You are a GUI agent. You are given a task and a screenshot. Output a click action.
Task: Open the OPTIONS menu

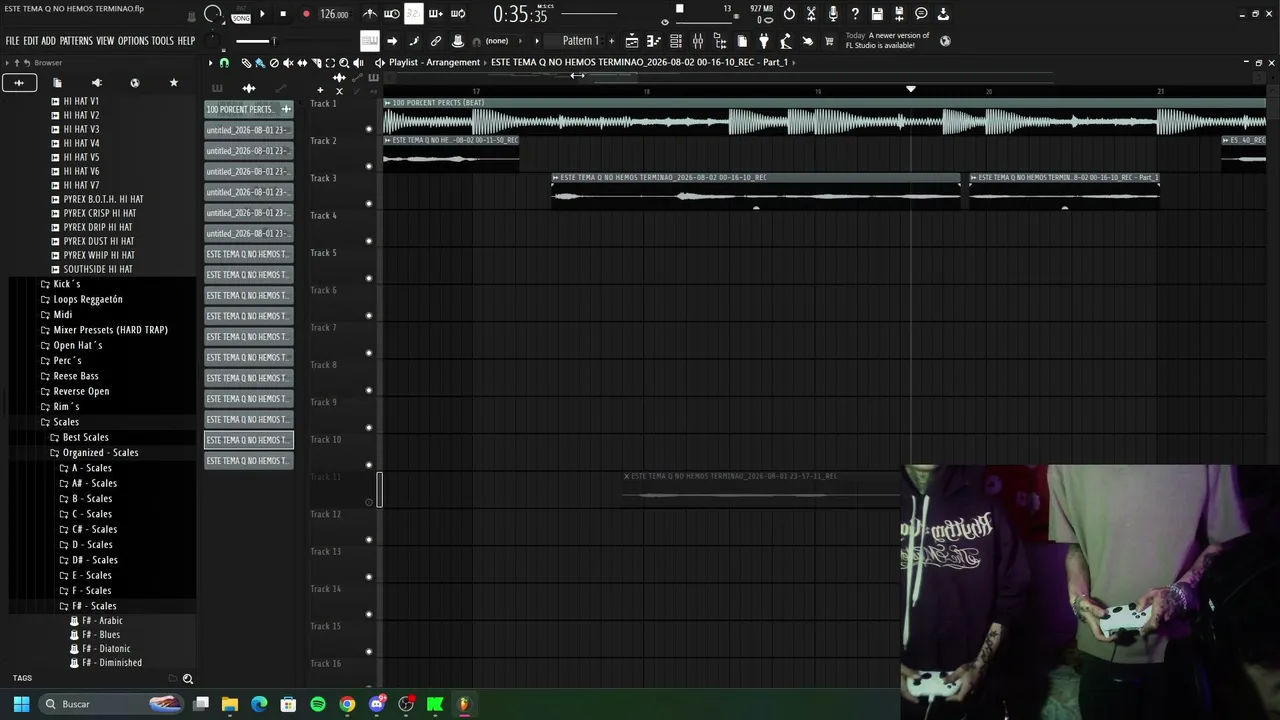[133, 41]
